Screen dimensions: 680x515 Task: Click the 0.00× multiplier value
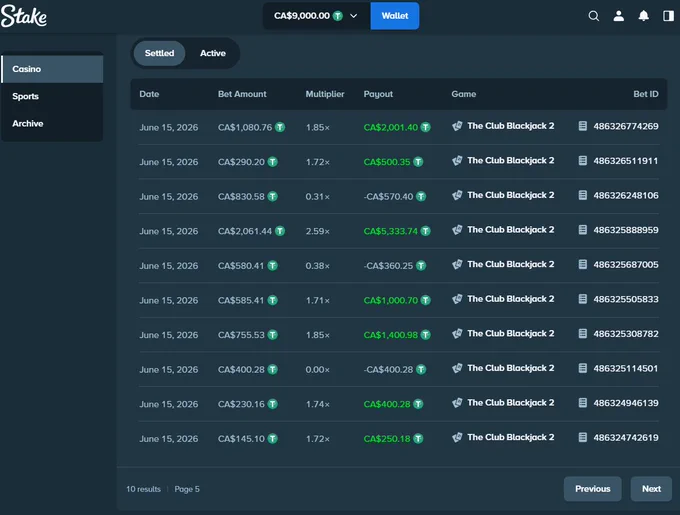[x=317, y=370]
